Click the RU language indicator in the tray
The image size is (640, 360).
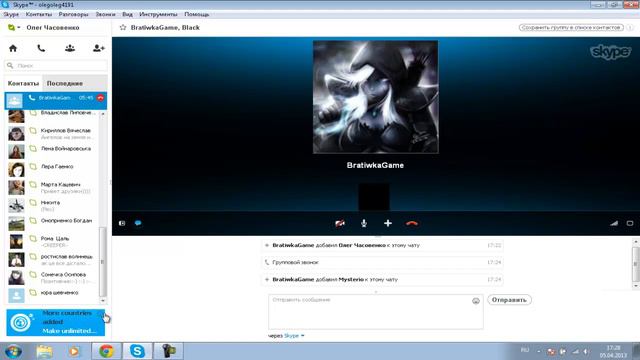click(525, 350)
